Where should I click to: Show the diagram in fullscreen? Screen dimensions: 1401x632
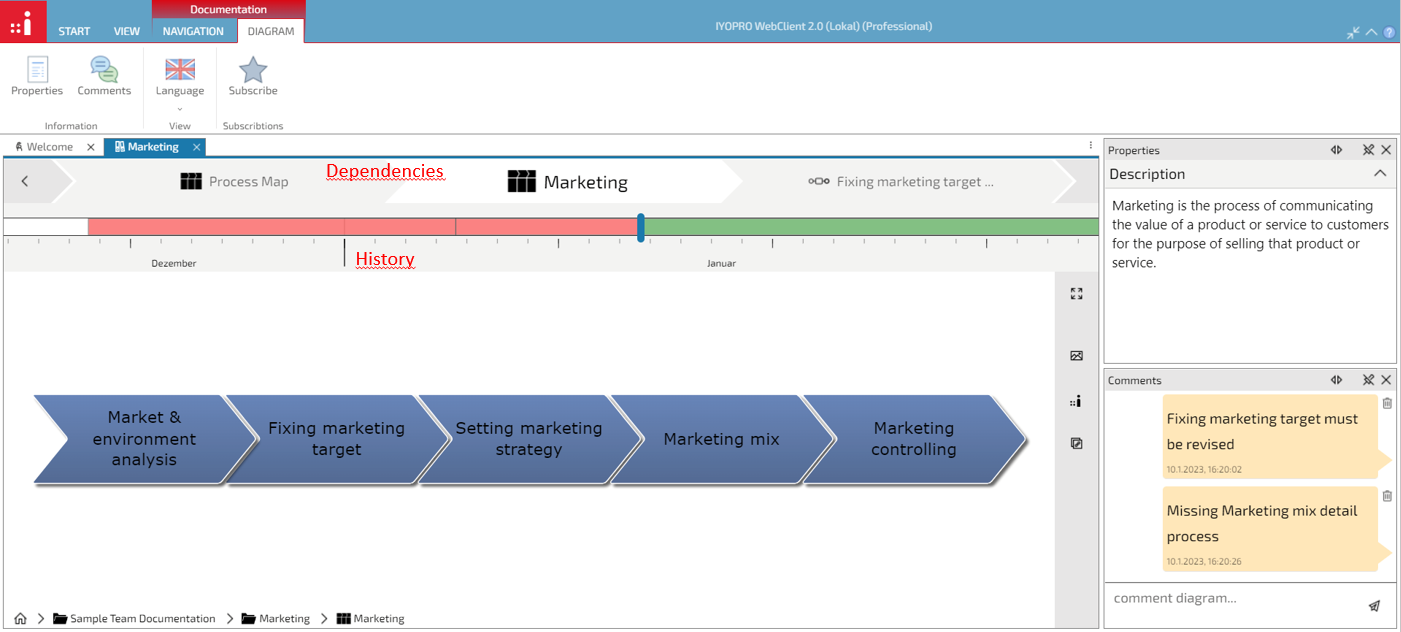click(x=1076, y=294)
